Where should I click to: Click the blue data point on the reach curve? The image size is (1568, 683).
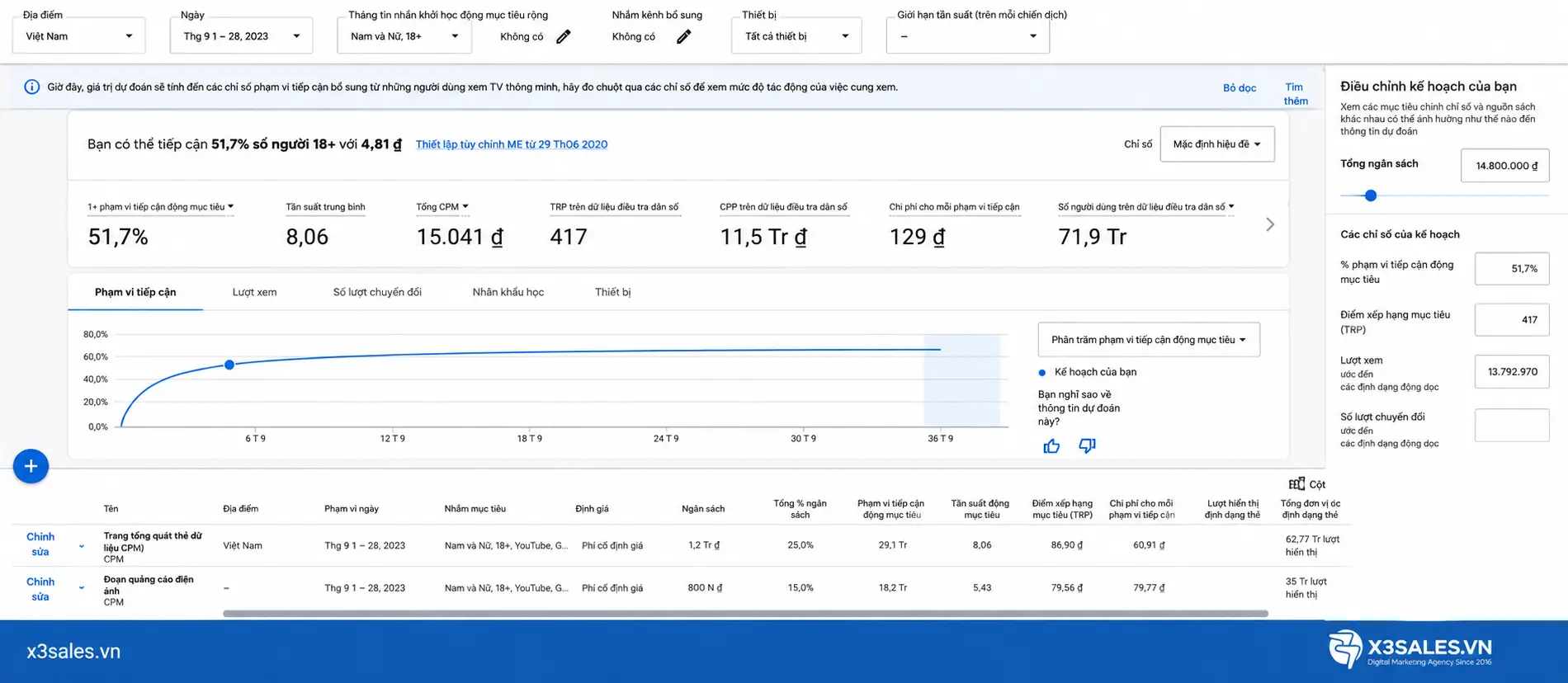click(x=229, y=365)
